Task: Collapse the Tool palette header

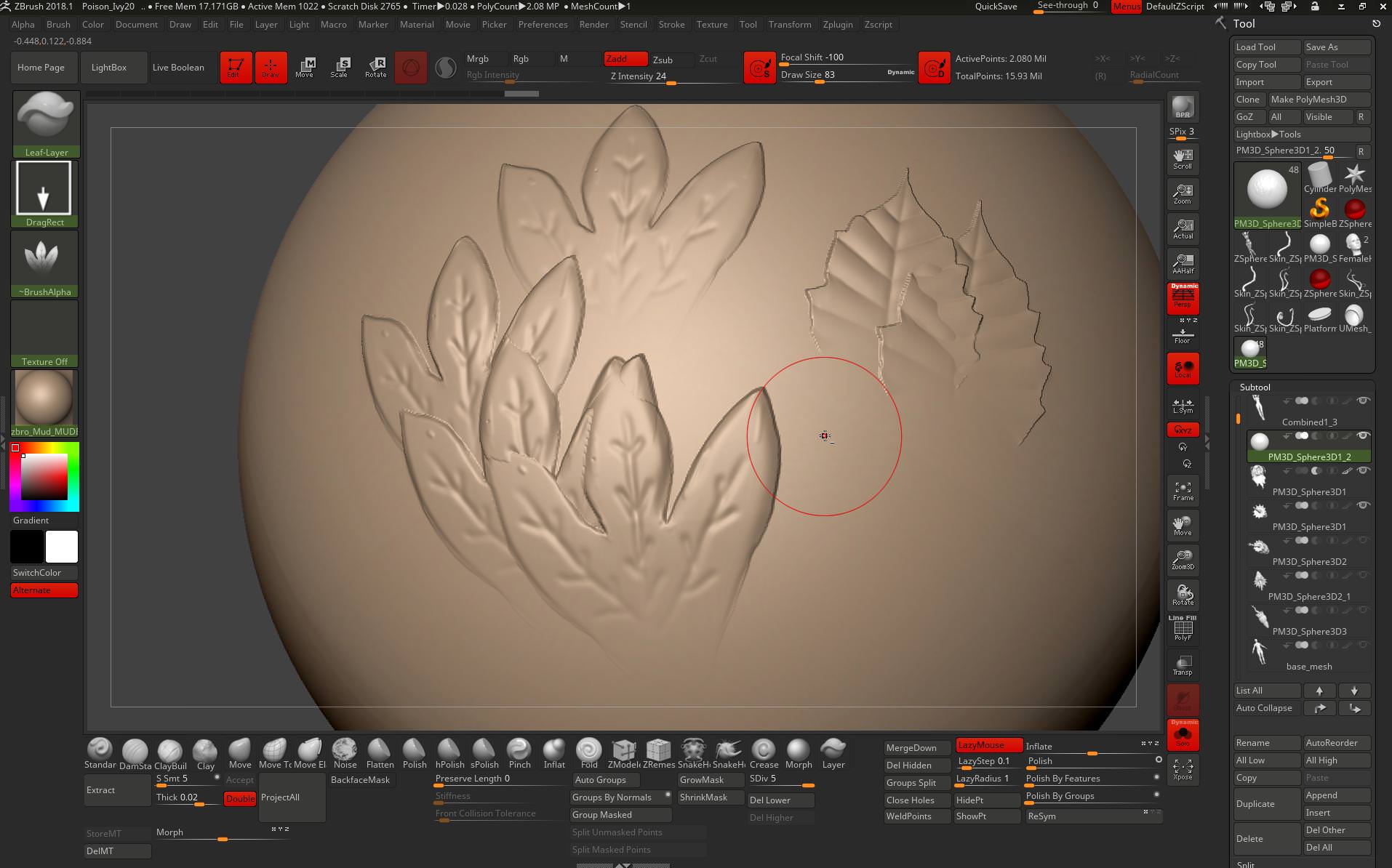Action: [x=1243, y=23]
